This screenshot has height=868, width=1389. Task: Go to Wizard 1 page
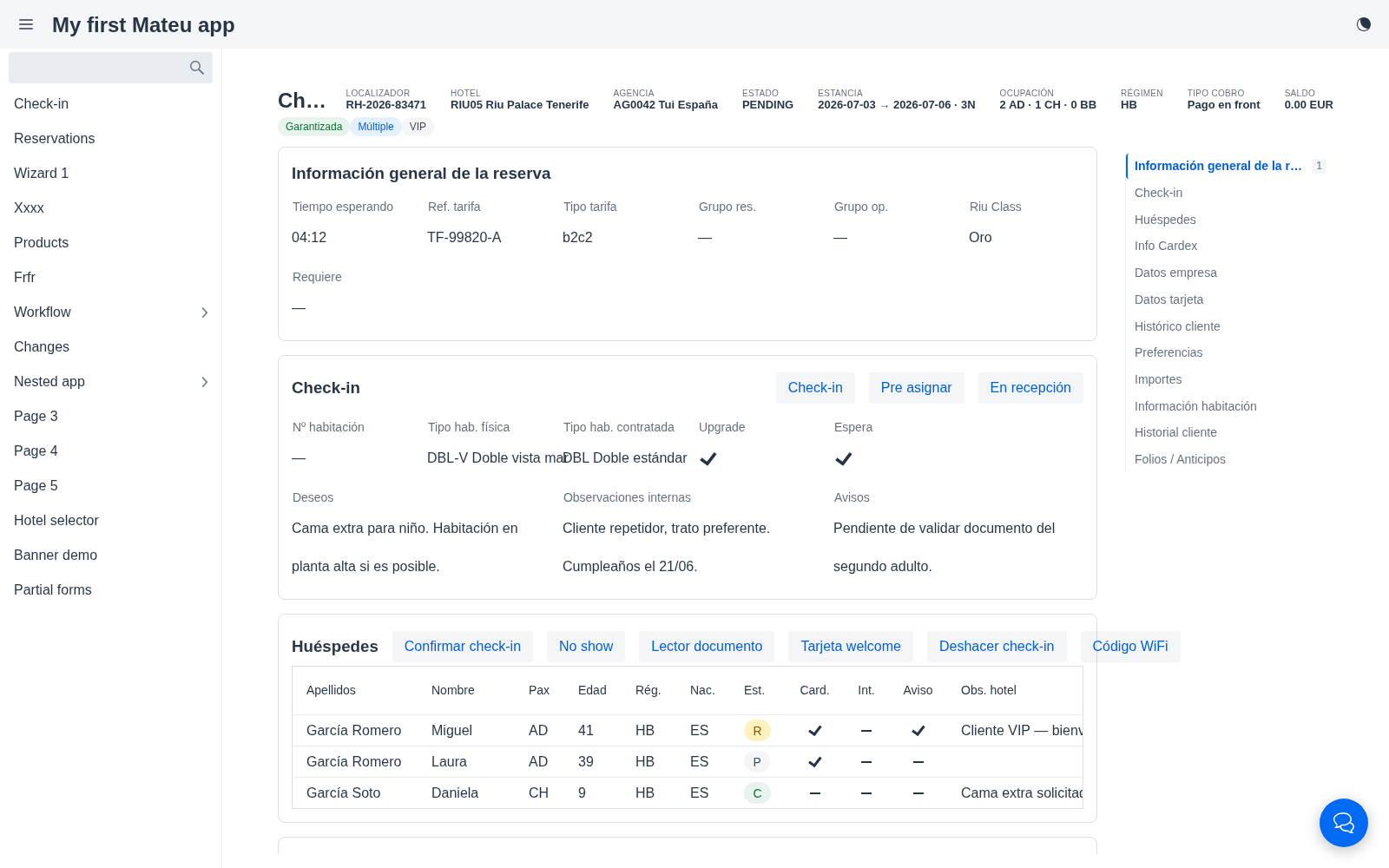point(110,174)
